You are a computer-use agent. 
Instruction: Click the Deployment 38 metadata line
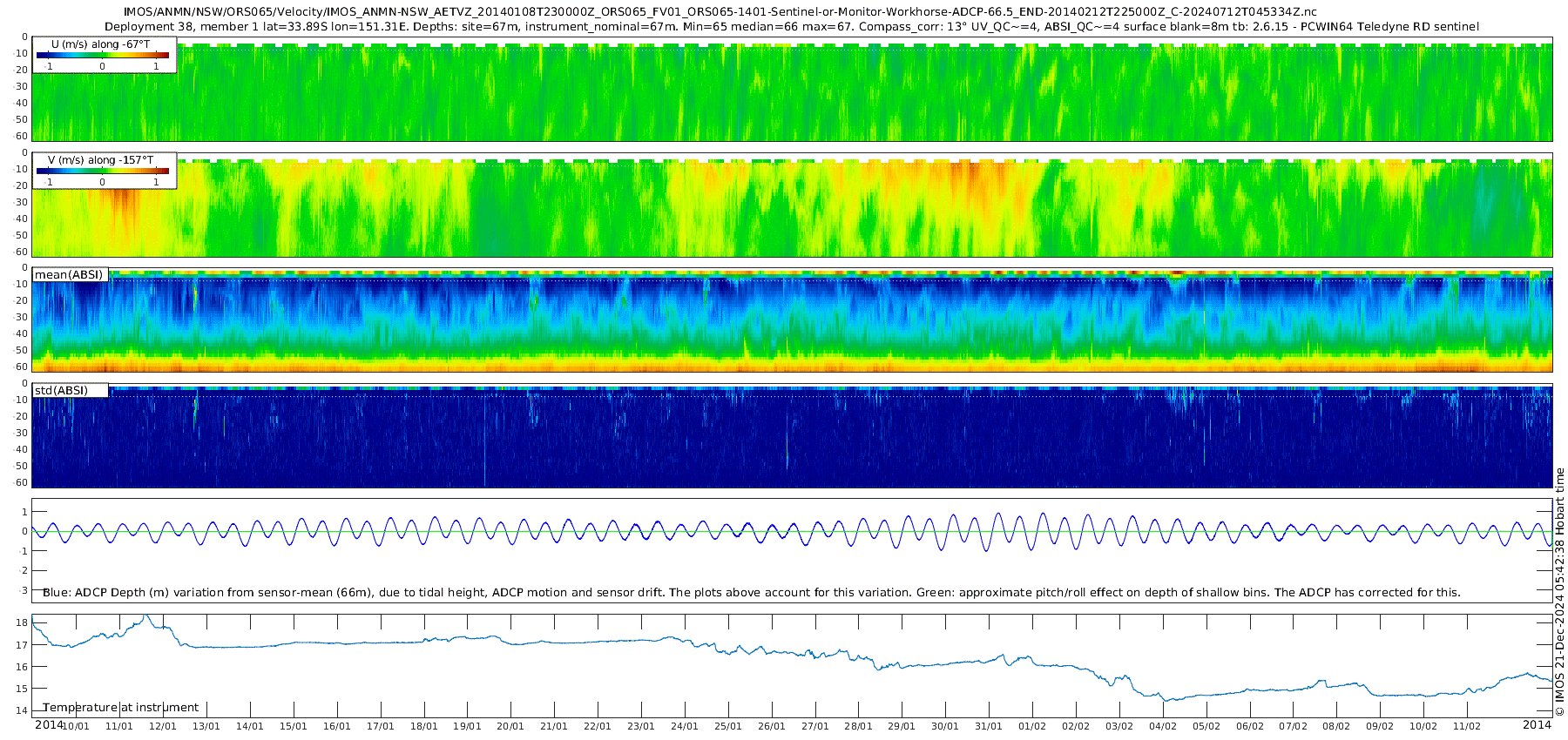click(x=791, y=26)
